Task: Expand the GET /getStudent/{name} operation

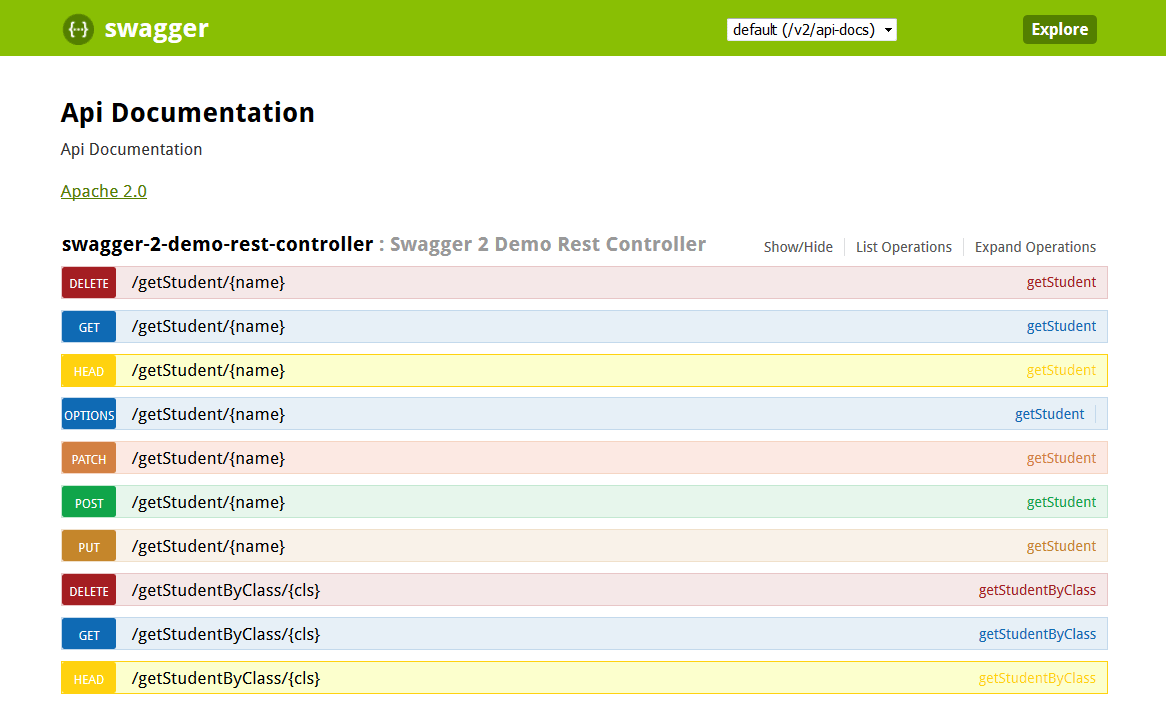Action: click(205, 326)
